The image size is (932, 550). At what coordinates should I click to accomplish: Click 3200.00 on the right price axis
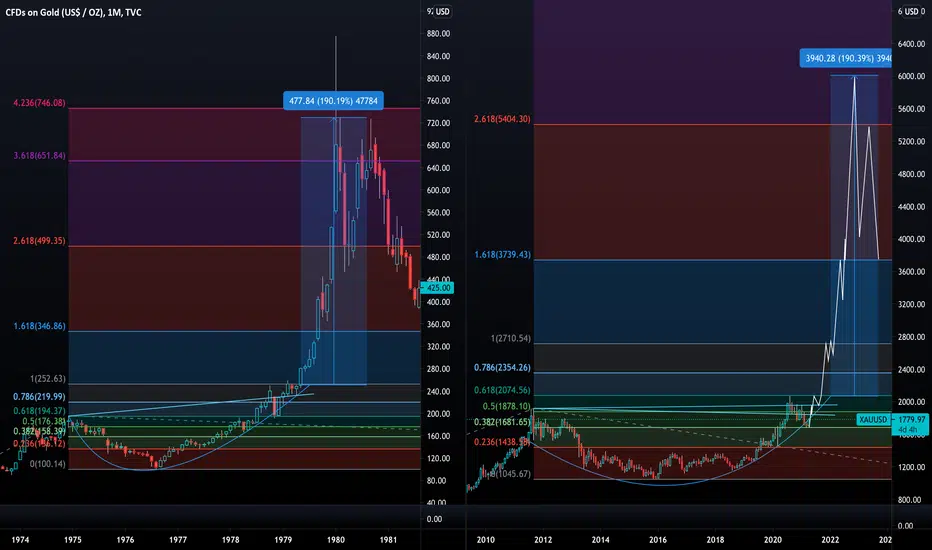pos(912,304)
